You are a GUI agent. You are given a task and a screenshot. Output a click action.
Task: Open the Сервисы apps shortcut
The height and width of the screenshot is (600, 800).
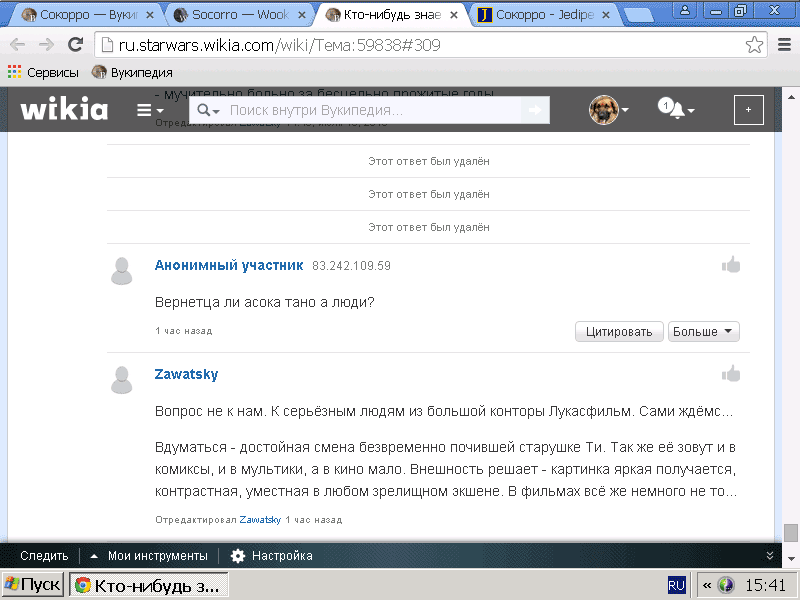coord(43,72)
